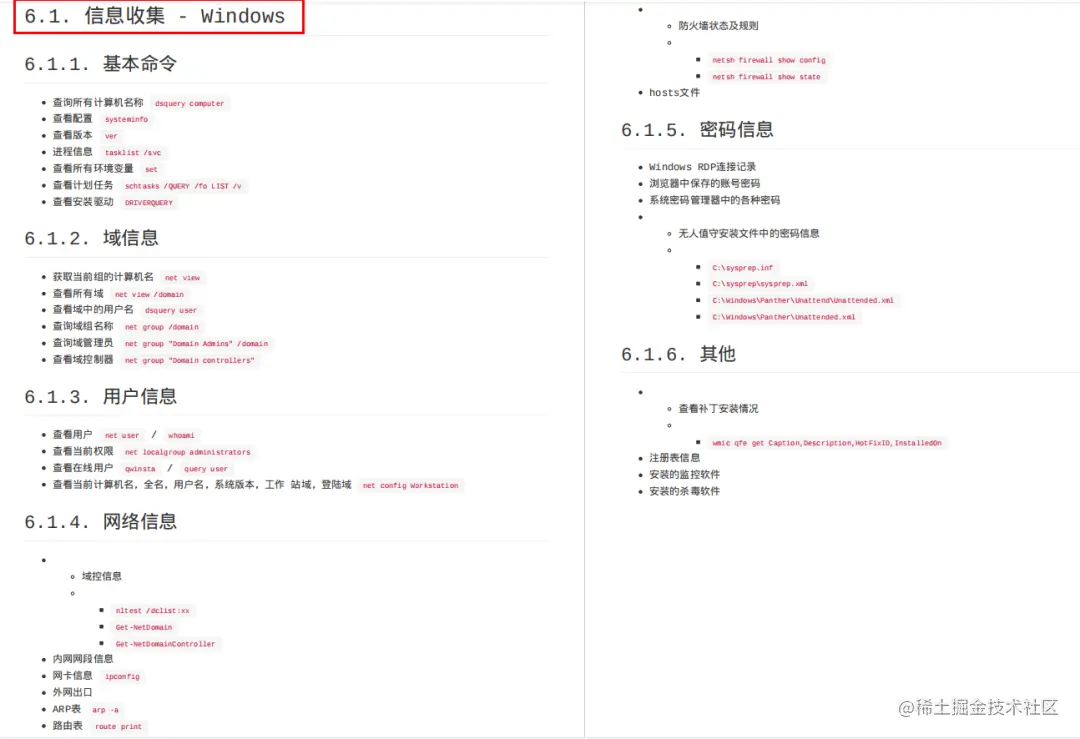The image size is (1080, 739).
Task: Click netsh firewall show config code
Action: tap(769, 60)
